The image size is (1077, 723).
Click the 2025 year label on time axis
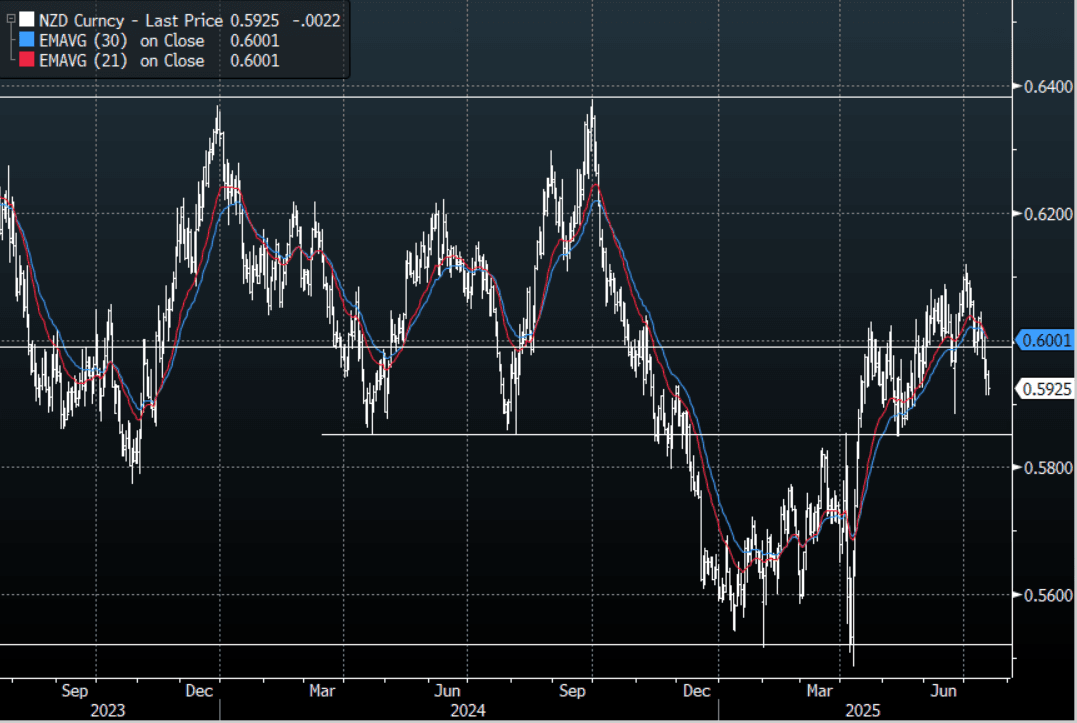click(864, 711)
